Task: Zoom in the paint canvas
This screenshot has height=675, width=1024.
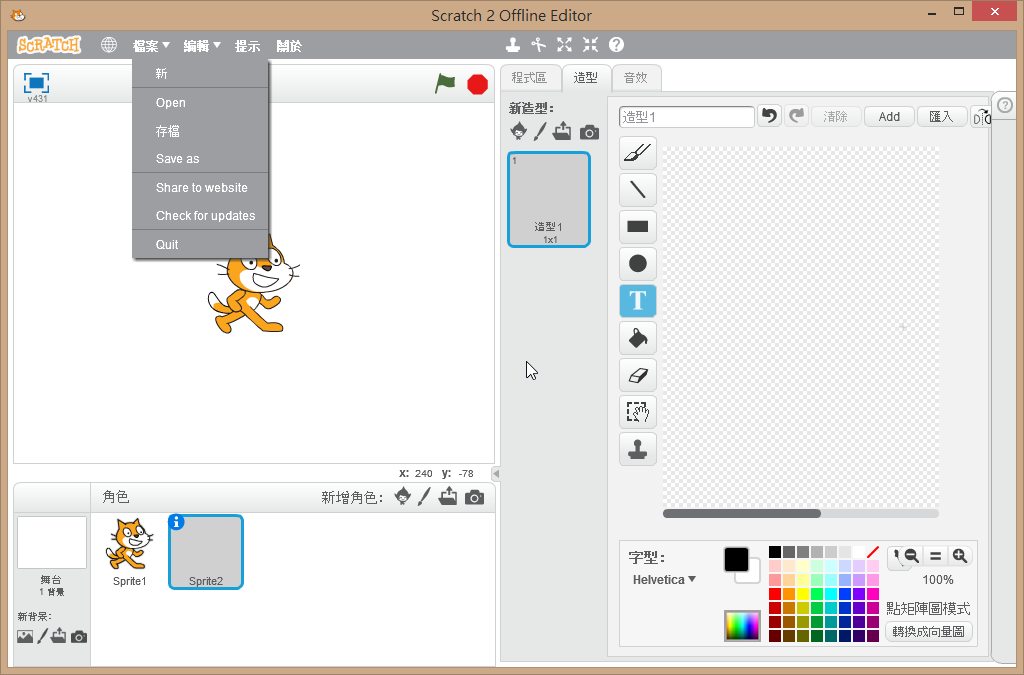Action: [x=959, y=556]
